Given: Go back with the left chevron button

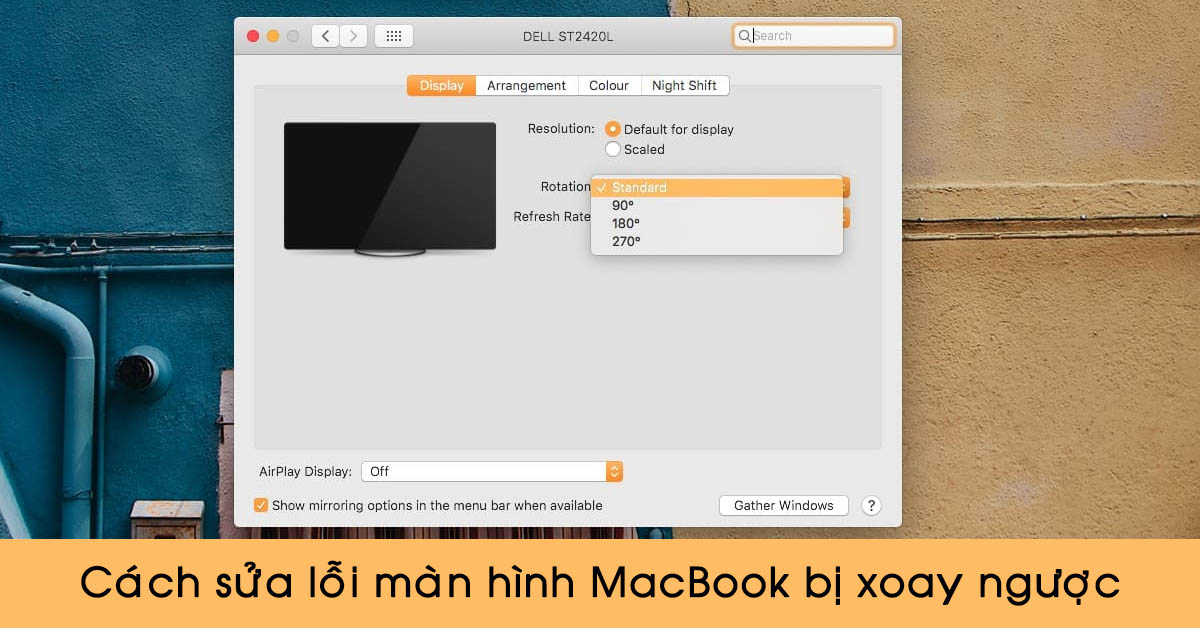Looking at the screenshot, I should [x=325, y=36].
